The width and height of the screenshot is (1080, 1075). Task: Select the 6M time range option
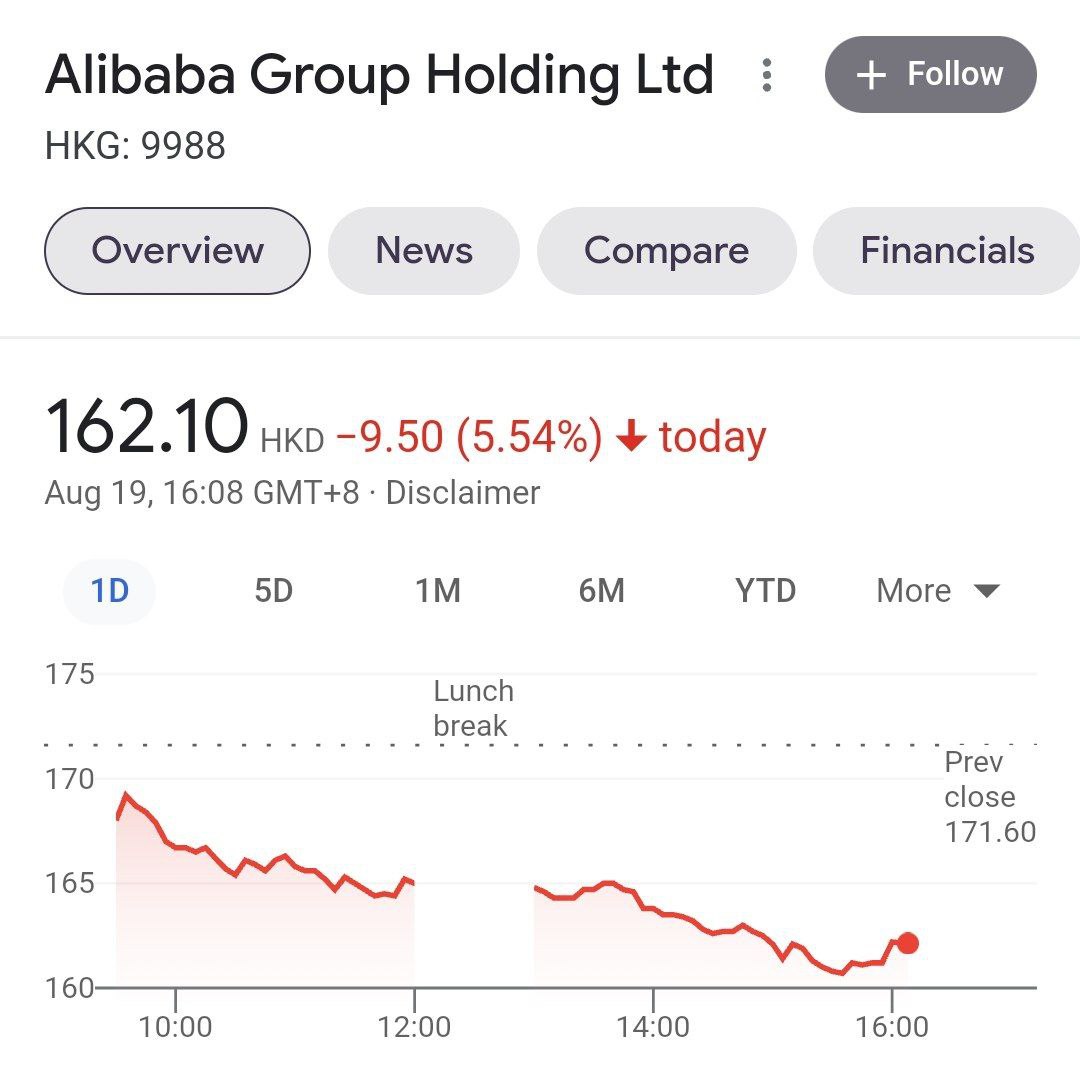pos(602,590)
